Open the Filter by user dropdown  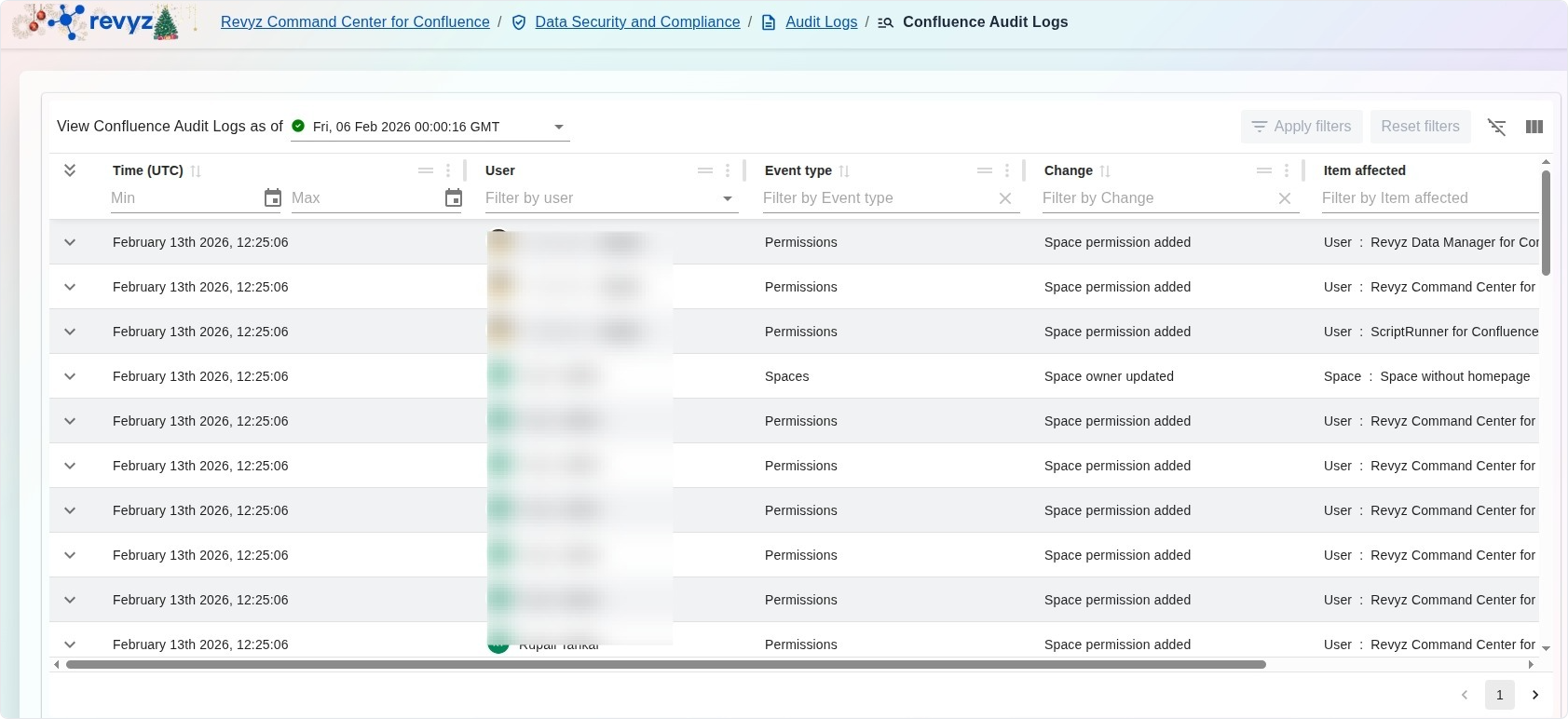tap(727, 198)
